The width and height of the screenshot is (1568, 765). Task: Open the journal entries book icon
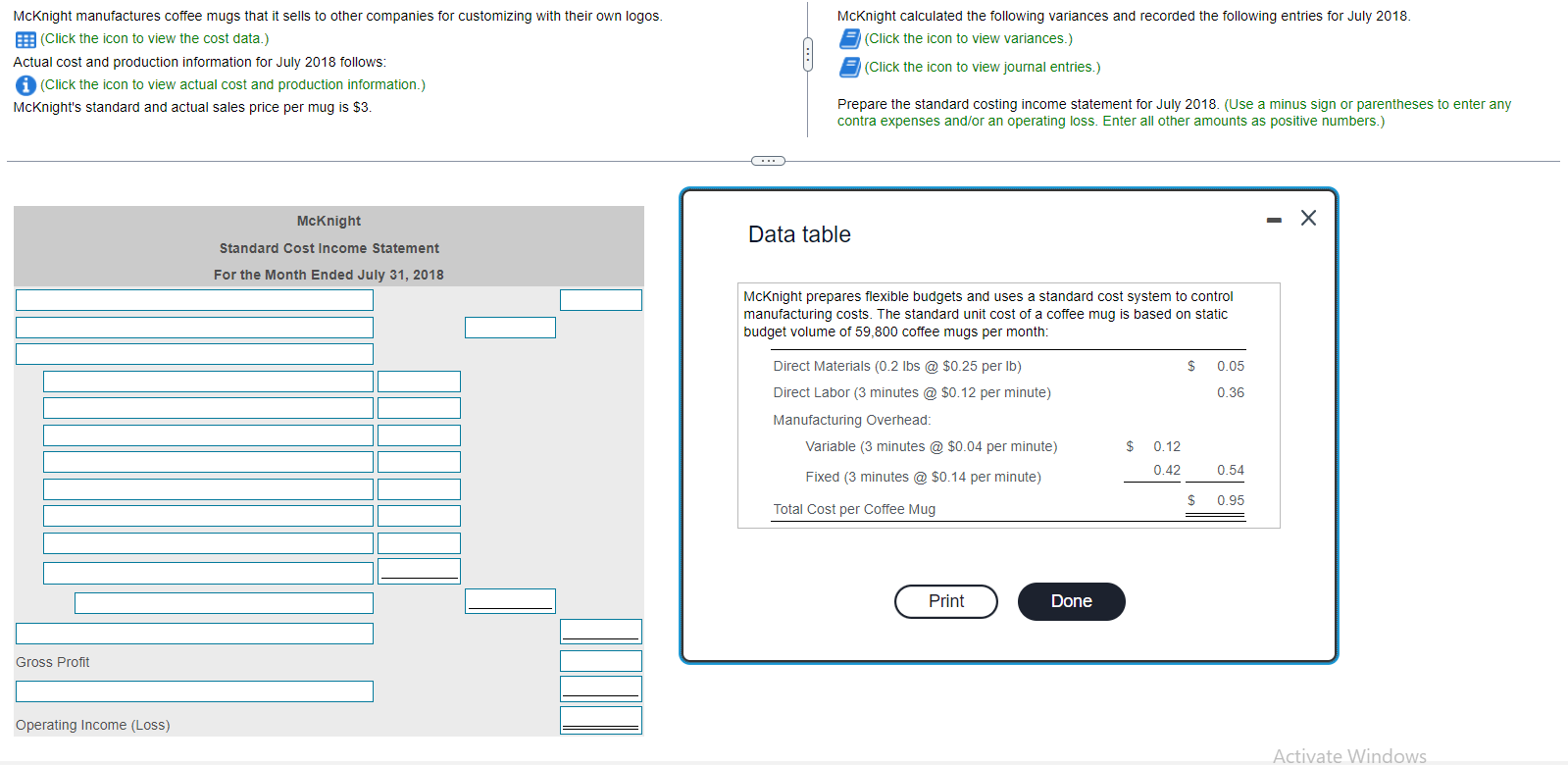[849, 67]
